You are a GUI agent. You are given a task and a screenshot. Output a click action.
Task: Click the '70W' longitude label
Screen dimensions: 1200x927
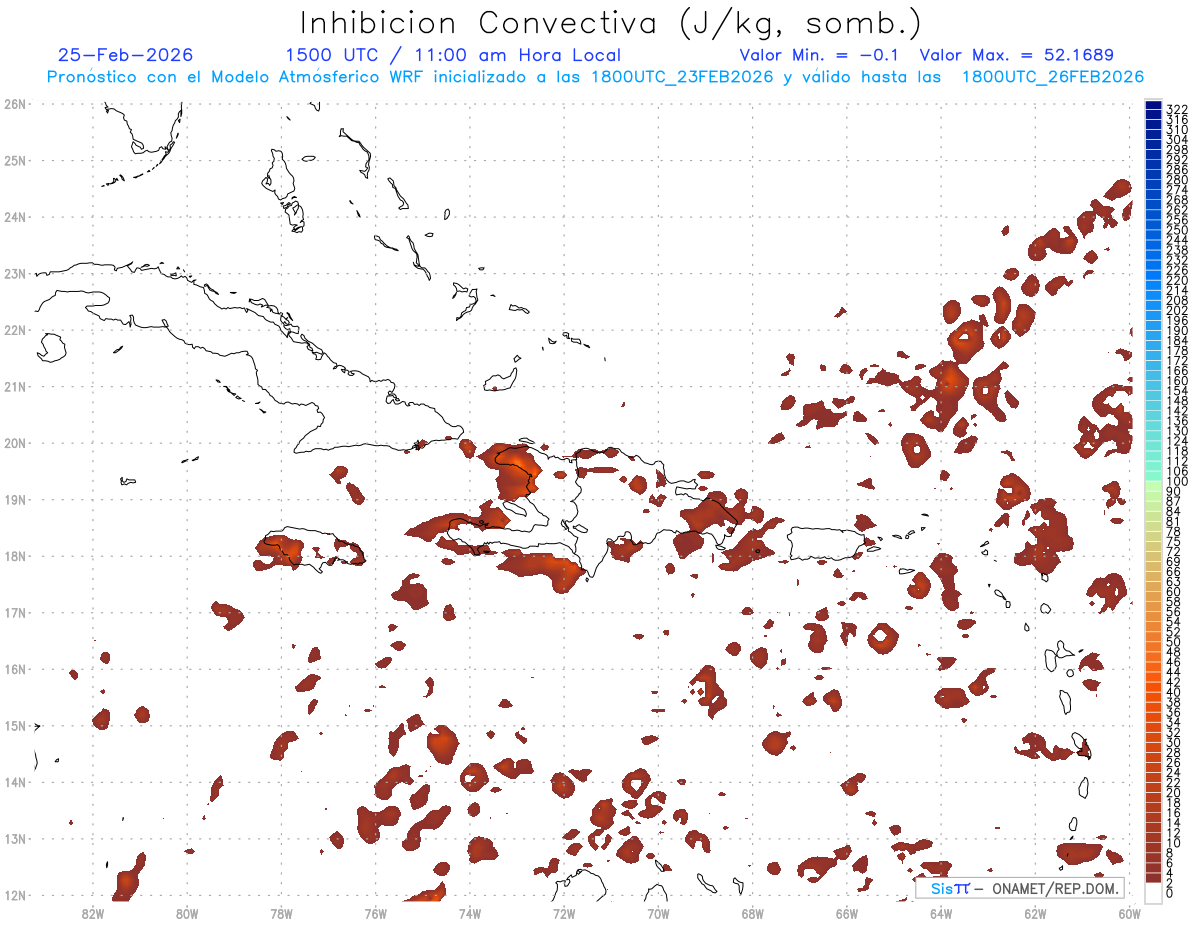(658, 913)
